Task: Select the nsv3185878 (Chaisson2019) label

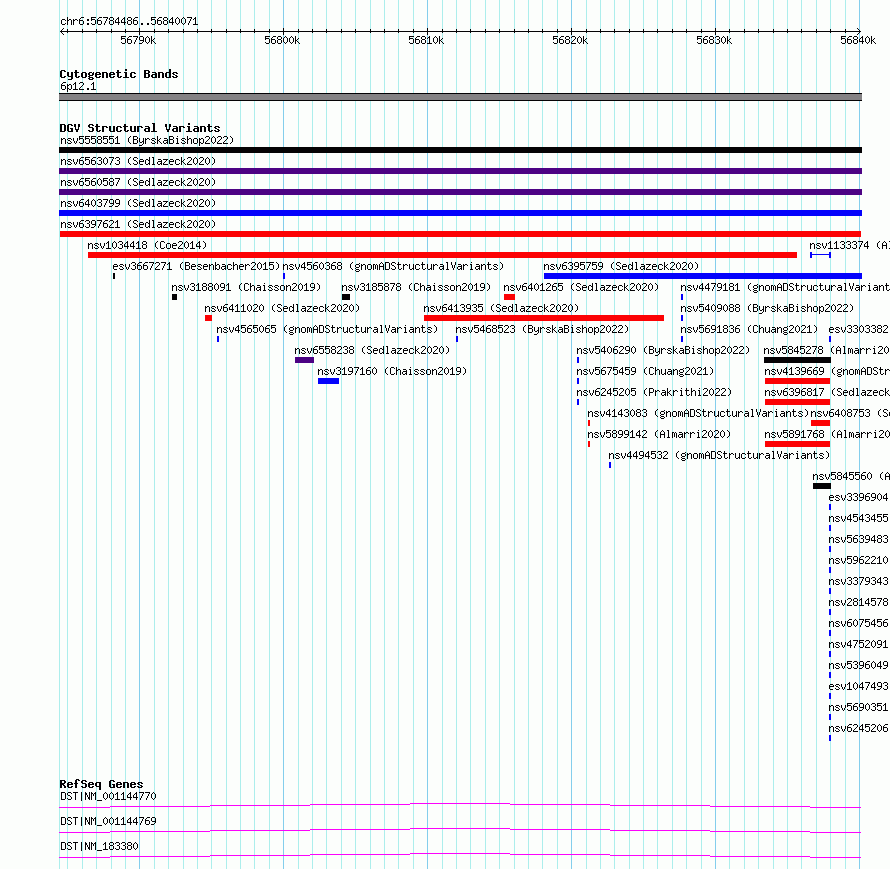Action: [x=416, y=287]
